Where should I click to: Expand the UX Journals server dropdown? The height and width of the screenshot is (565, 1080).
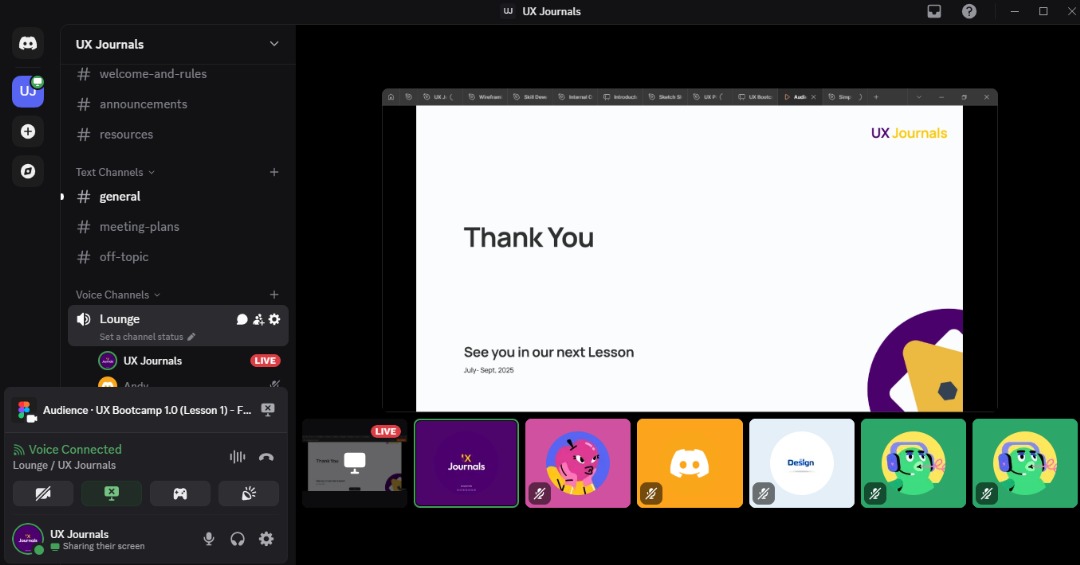point(274,44)
